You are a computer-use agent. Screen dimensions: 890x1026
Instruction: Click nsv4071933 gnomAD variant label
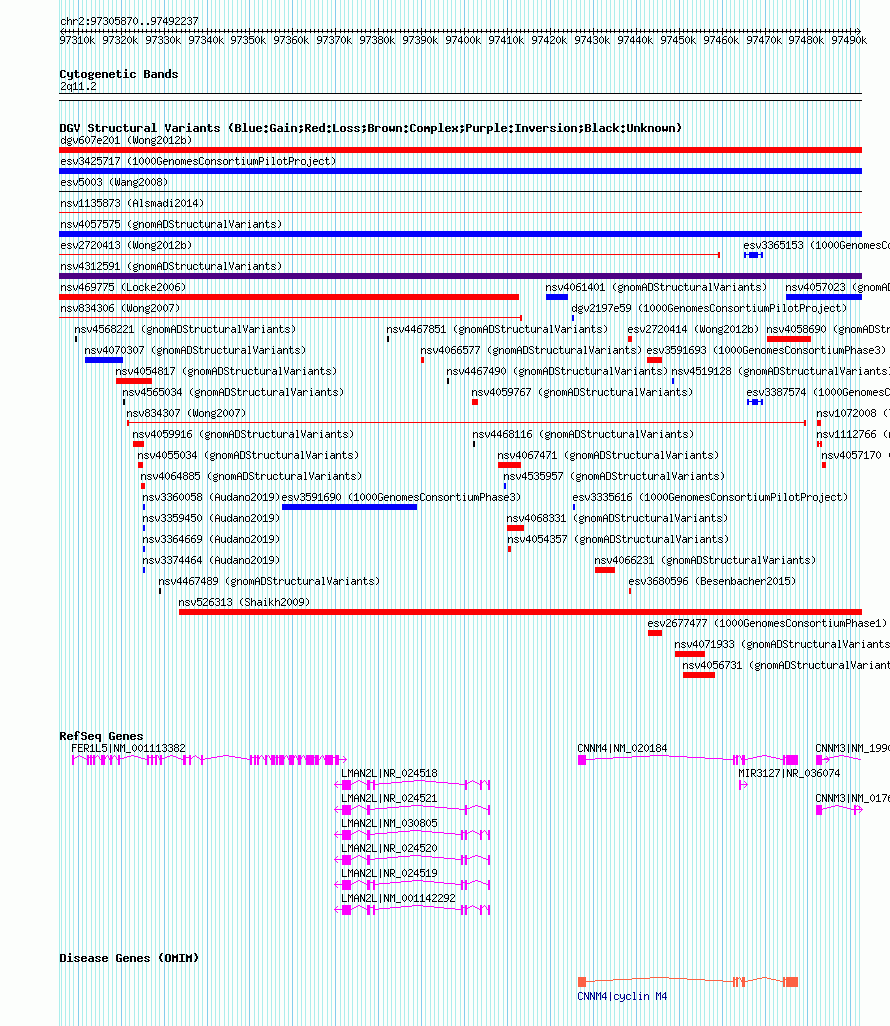coord(782,643)
